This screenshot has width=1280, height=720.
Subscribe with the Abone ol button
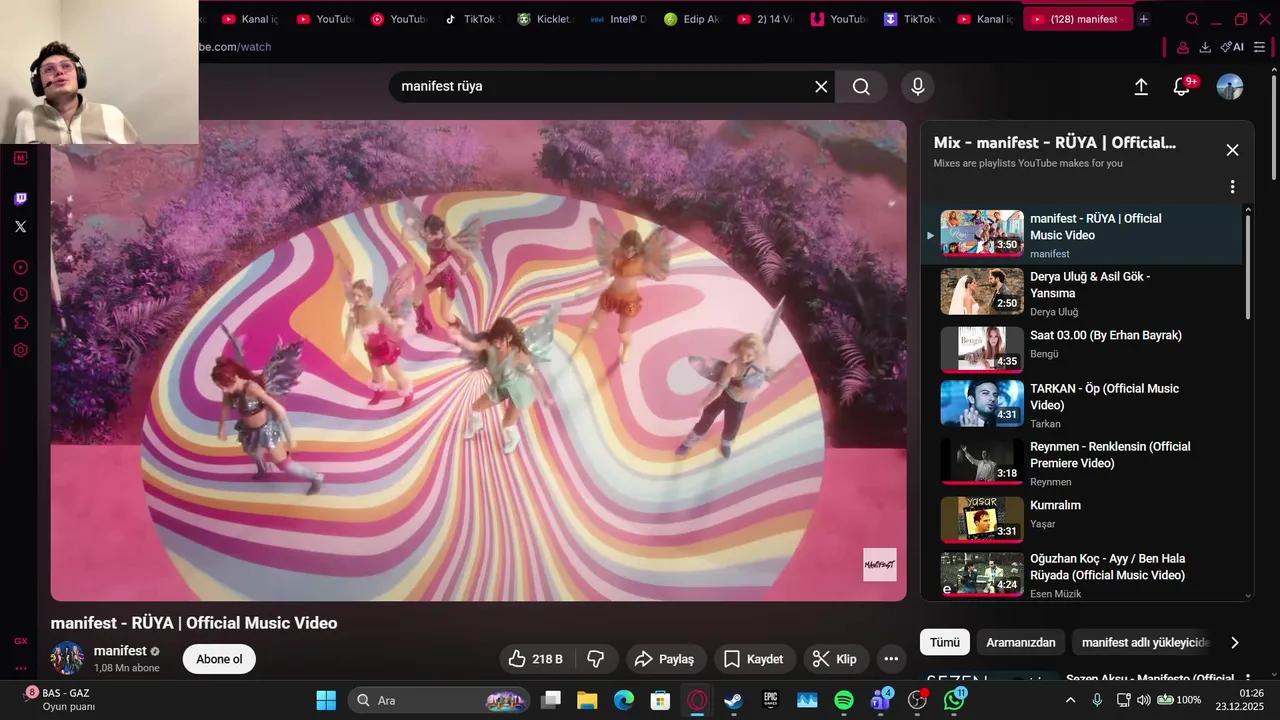219,659
